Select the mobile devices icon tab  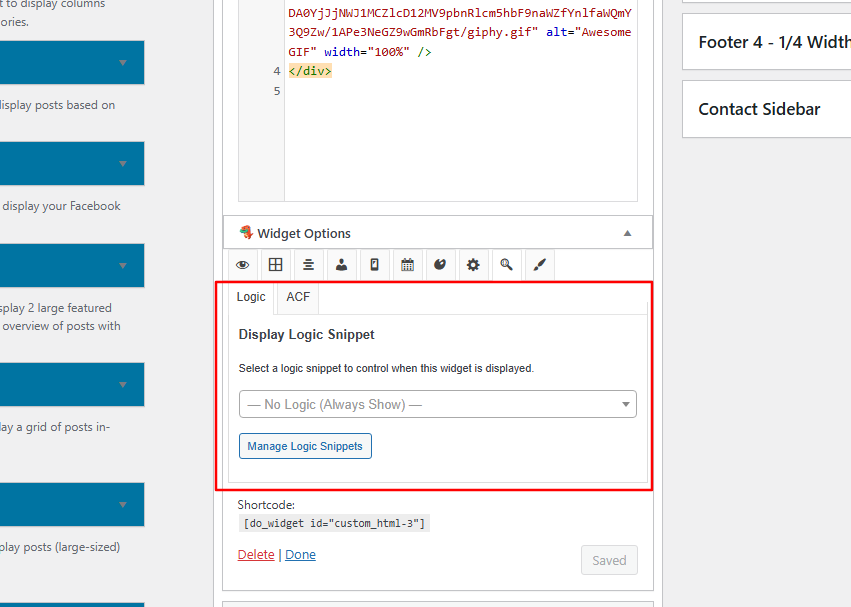(374, 265)
